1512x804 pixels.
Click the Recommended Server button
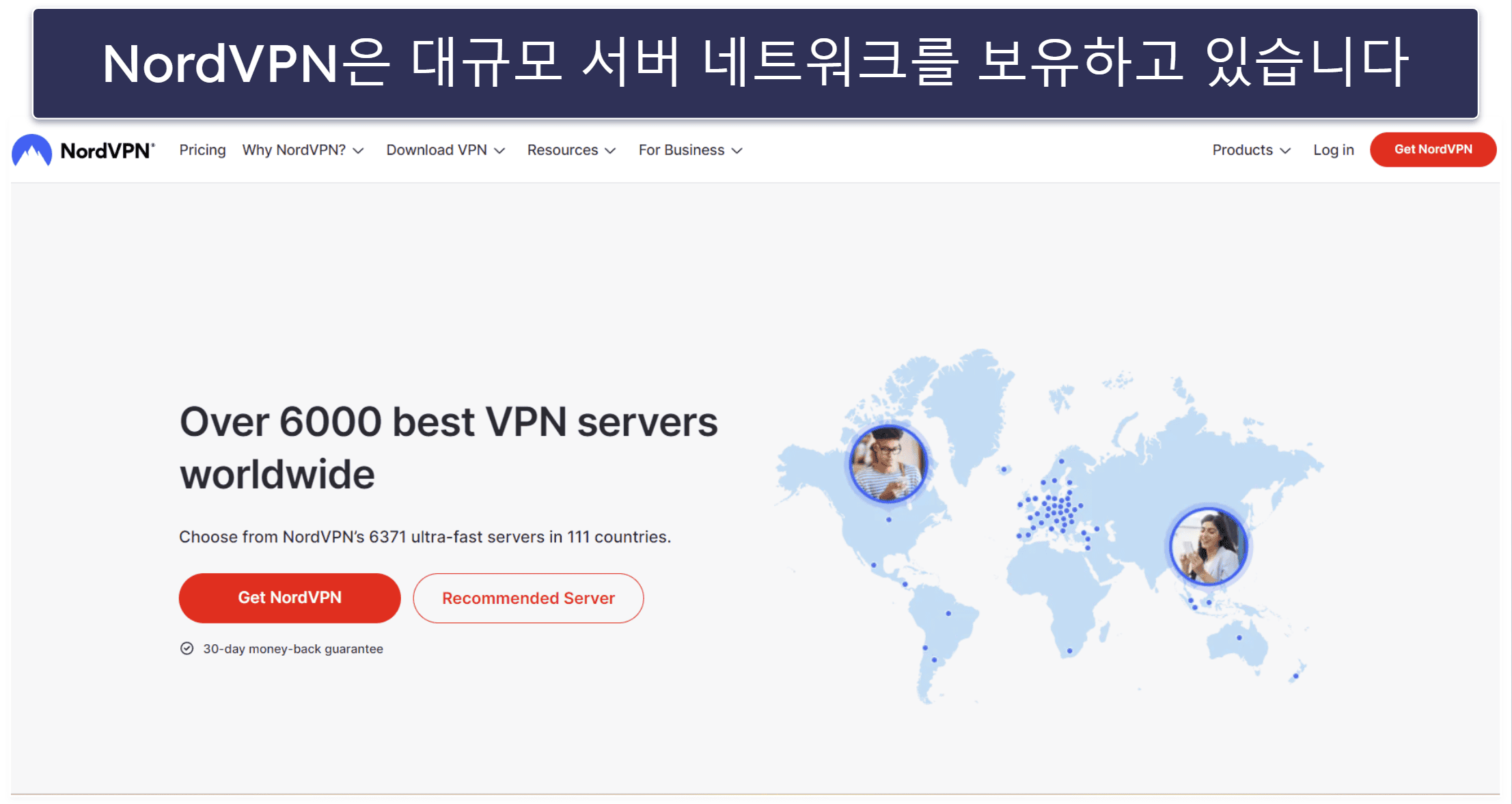tap(528, 598)
